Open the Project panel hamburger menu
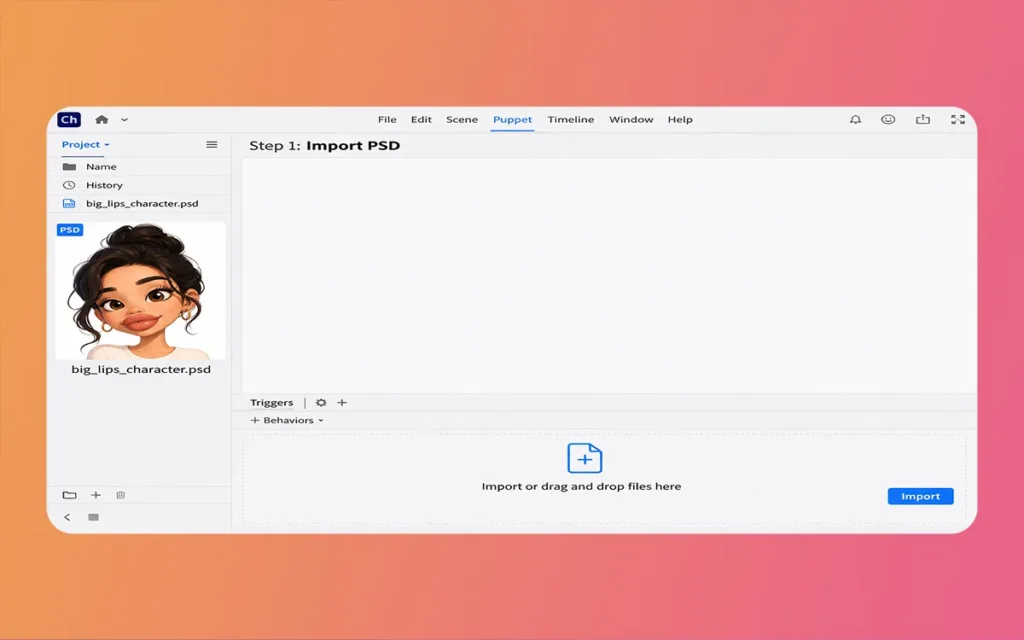This screenshot has width=1024, height=640. pyautogui.click(x=211, y=145)
